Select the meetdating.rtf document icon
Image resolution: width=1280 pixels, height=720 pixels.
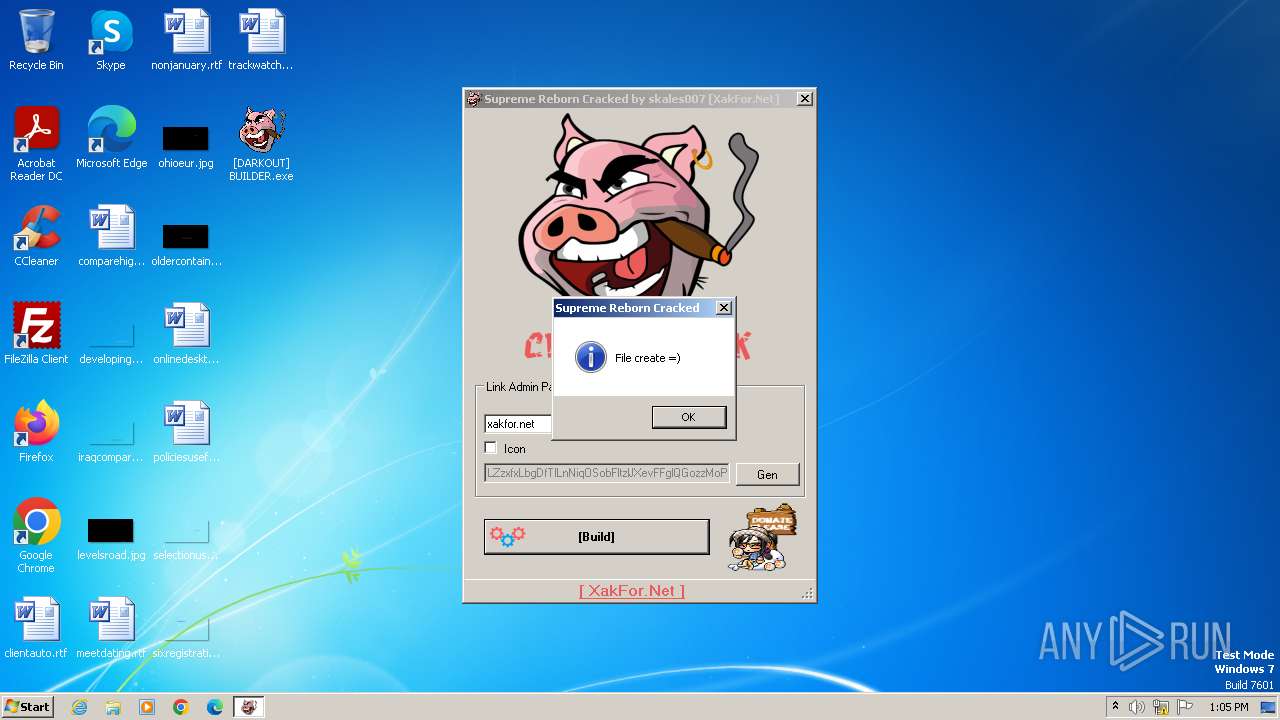(x=111, y=628)
